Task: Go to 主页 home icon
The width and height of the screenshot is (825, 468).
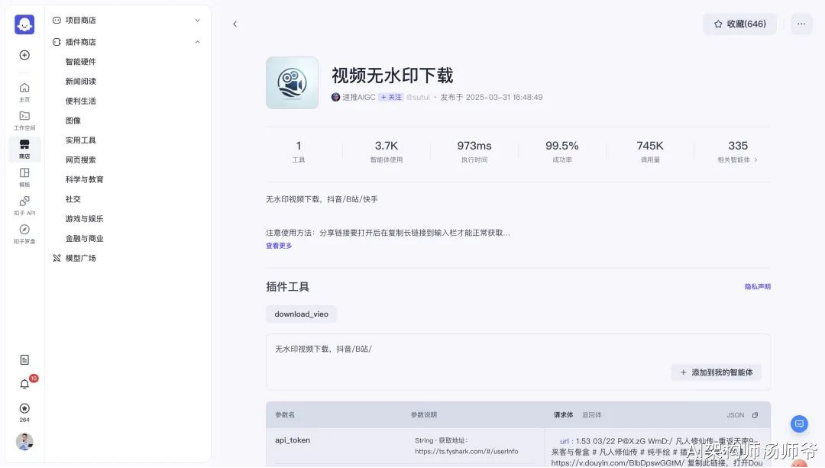Action: tap(24, 92)
